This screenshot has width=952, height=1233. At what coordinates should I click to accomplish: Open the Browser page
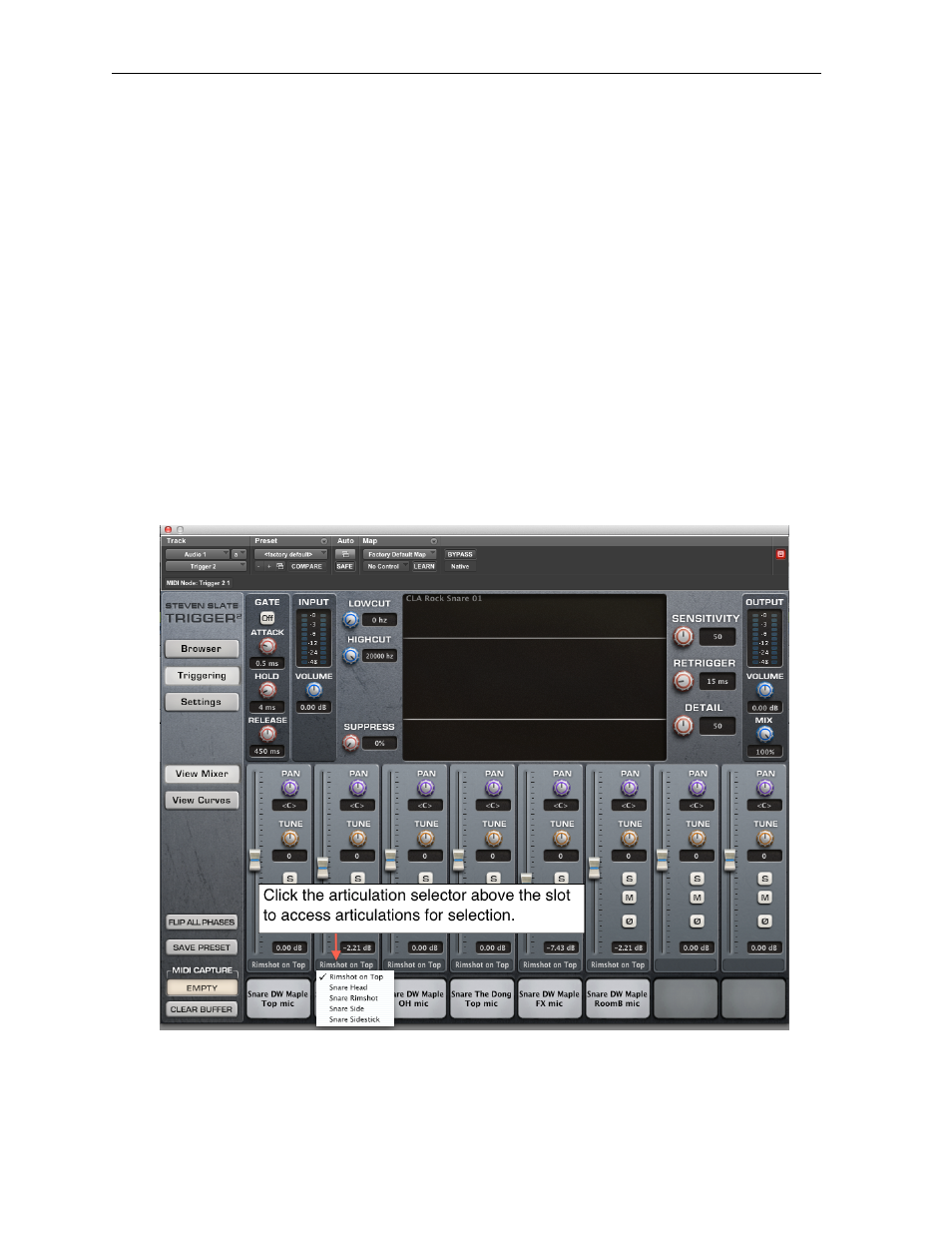coord(202,649)
